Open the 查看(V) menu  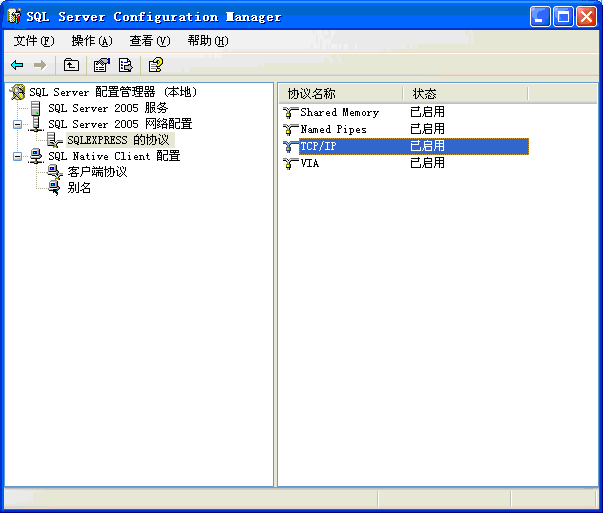(150, 41)
